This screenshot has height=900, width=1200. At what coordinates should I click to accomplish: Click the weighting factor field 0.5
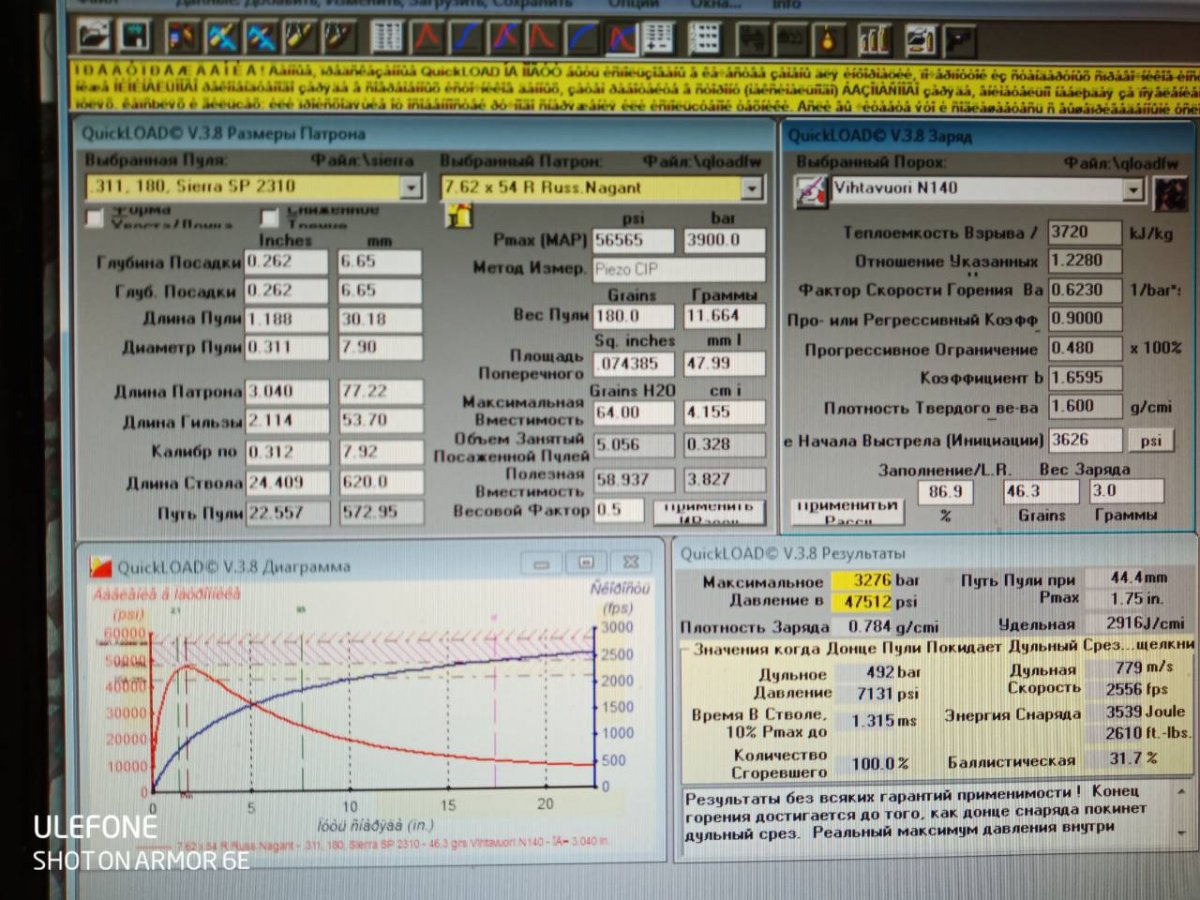click(618, 511)
